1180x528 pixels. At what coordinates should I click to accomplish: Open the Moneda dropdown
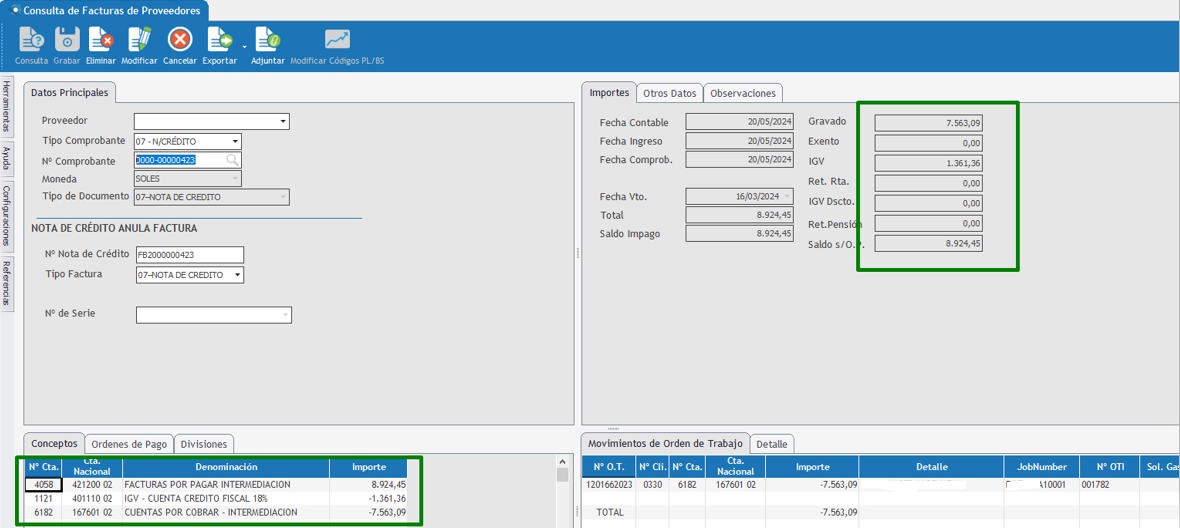pyautogui.click(x=235, y=178)
